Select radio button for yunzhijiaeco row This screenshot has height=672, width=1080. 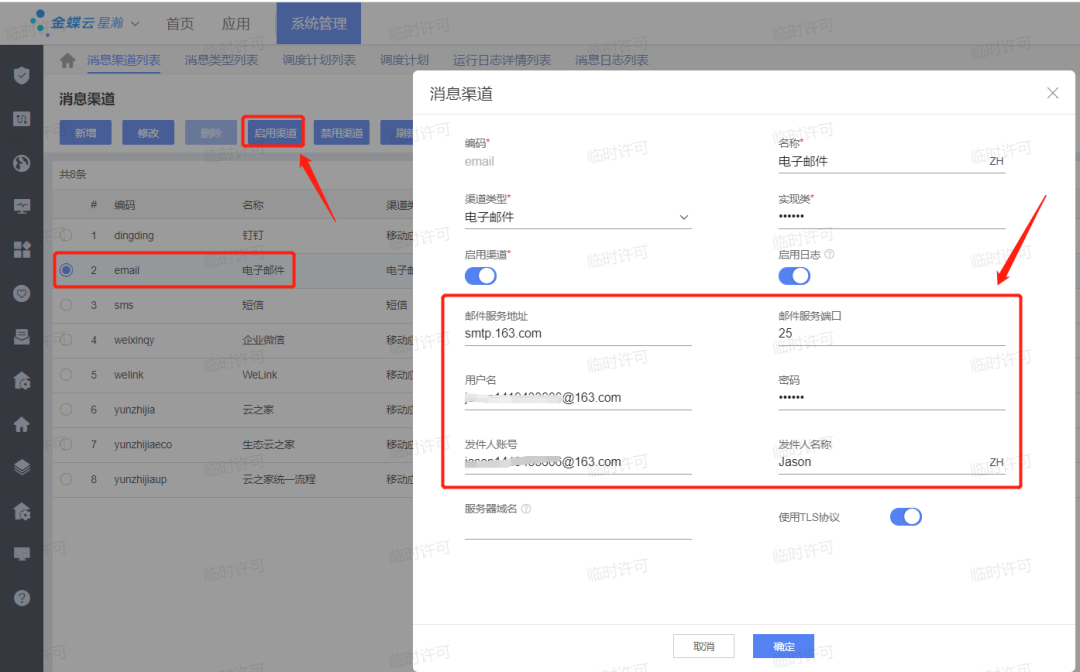pyautogui.click(x=66, y=444)
